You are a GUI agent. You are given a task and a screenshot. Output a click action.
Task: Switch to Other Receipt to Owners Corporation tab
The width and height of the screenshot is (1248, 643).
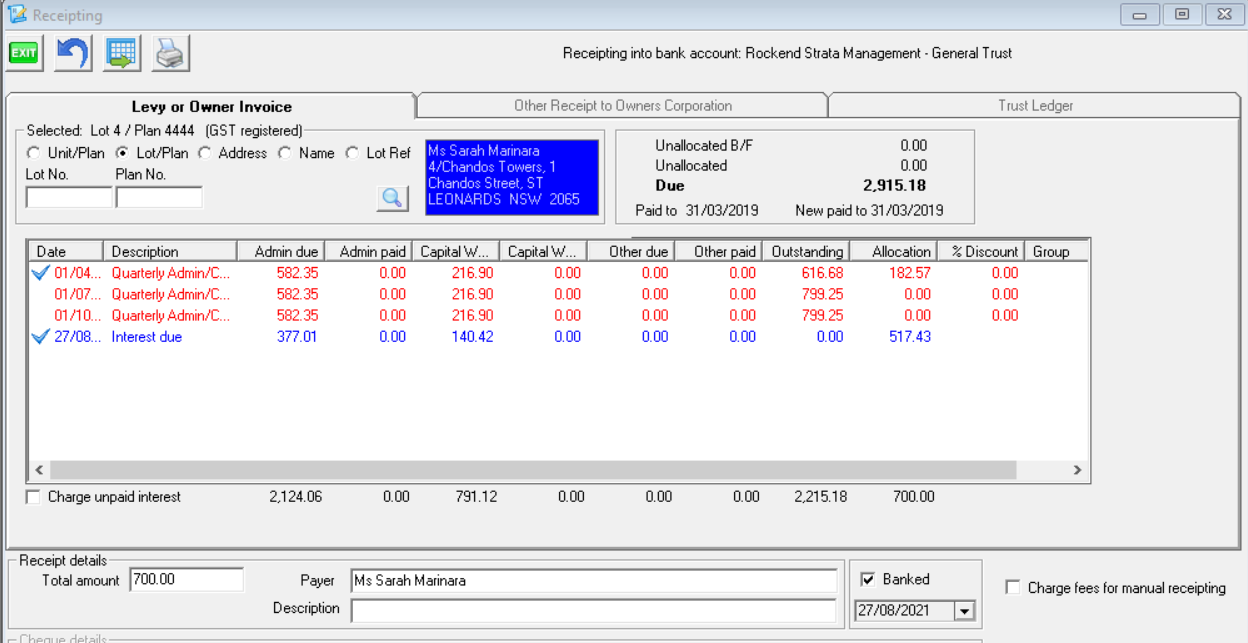tap(622, 105)
